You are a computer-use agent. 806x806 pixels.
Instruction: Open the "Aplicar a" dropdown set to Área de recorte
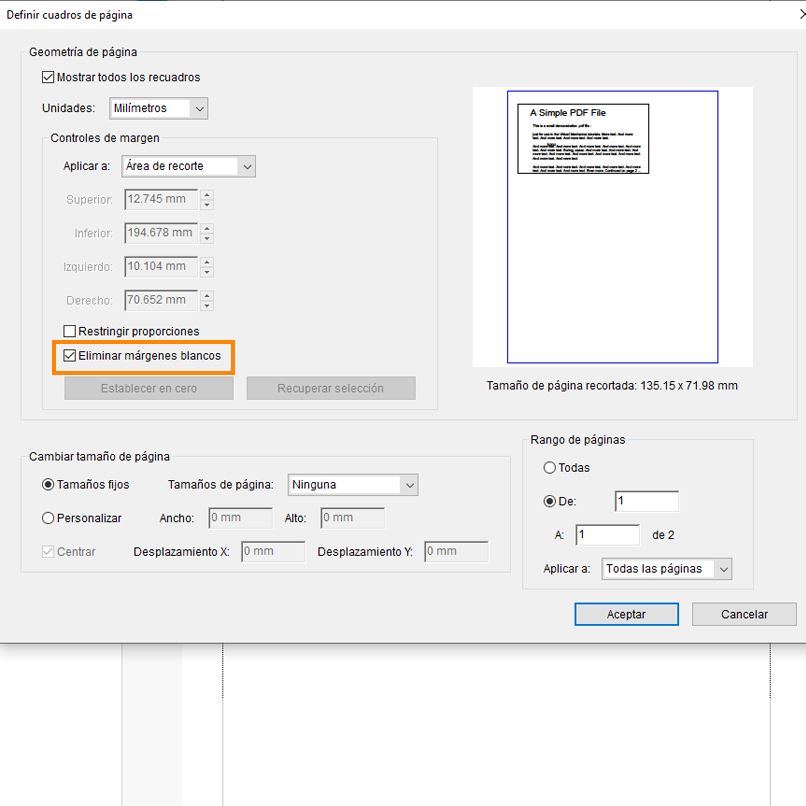pyautogui.click(x=188, y=166)
